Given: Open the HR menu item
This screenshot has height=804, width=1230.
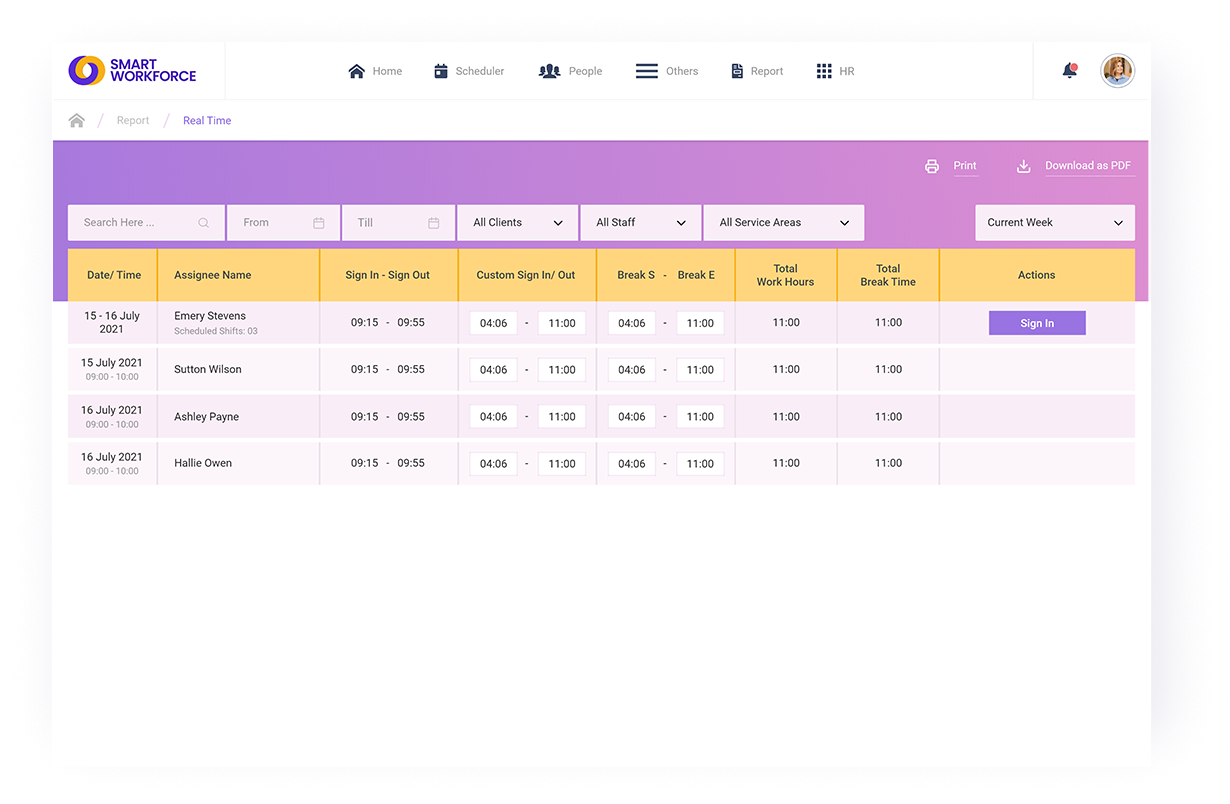Looking at the screenshot, I should click(835, 71).
